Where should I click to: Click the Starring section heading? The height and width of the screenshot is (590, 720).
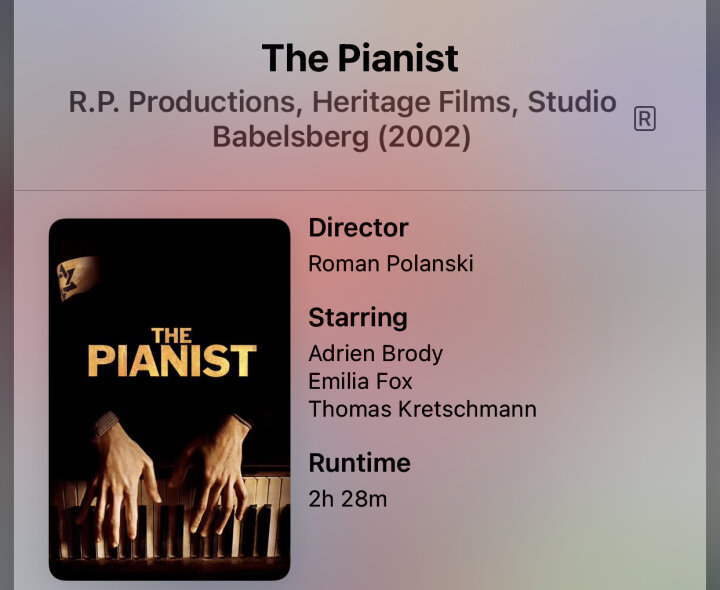358,318
